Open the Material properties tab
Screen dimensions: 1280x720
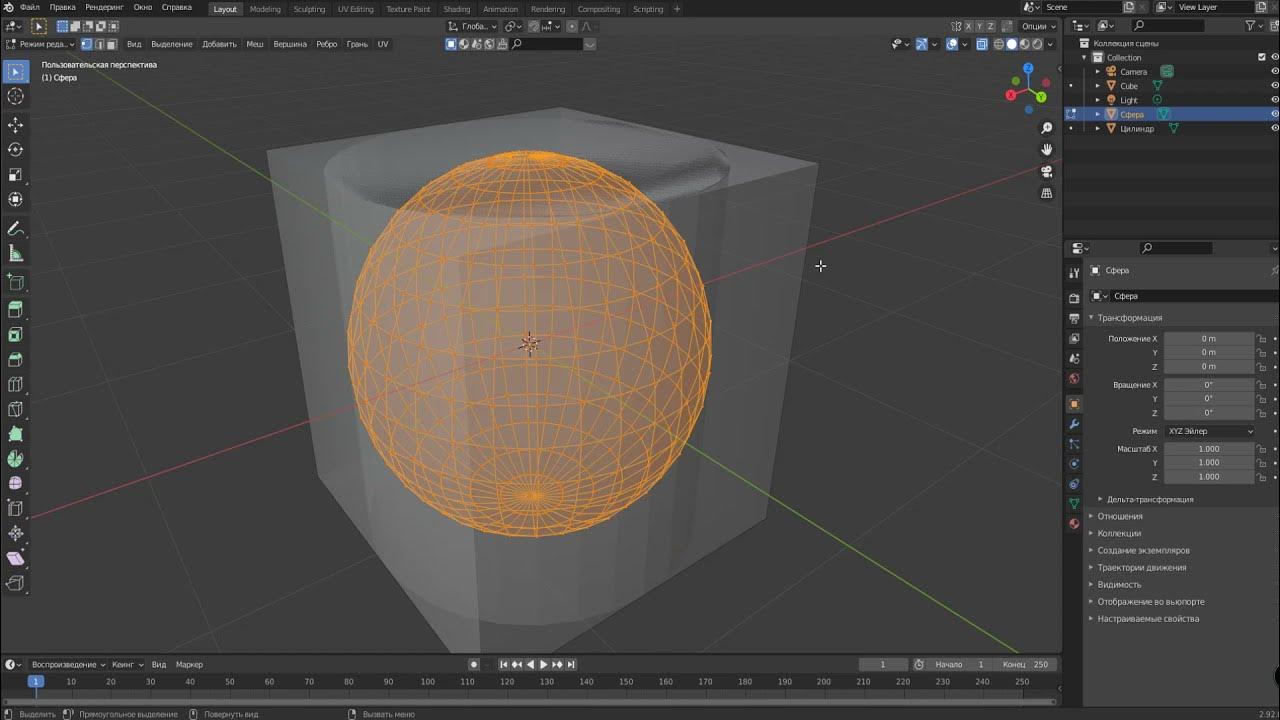pos(1074,523)
